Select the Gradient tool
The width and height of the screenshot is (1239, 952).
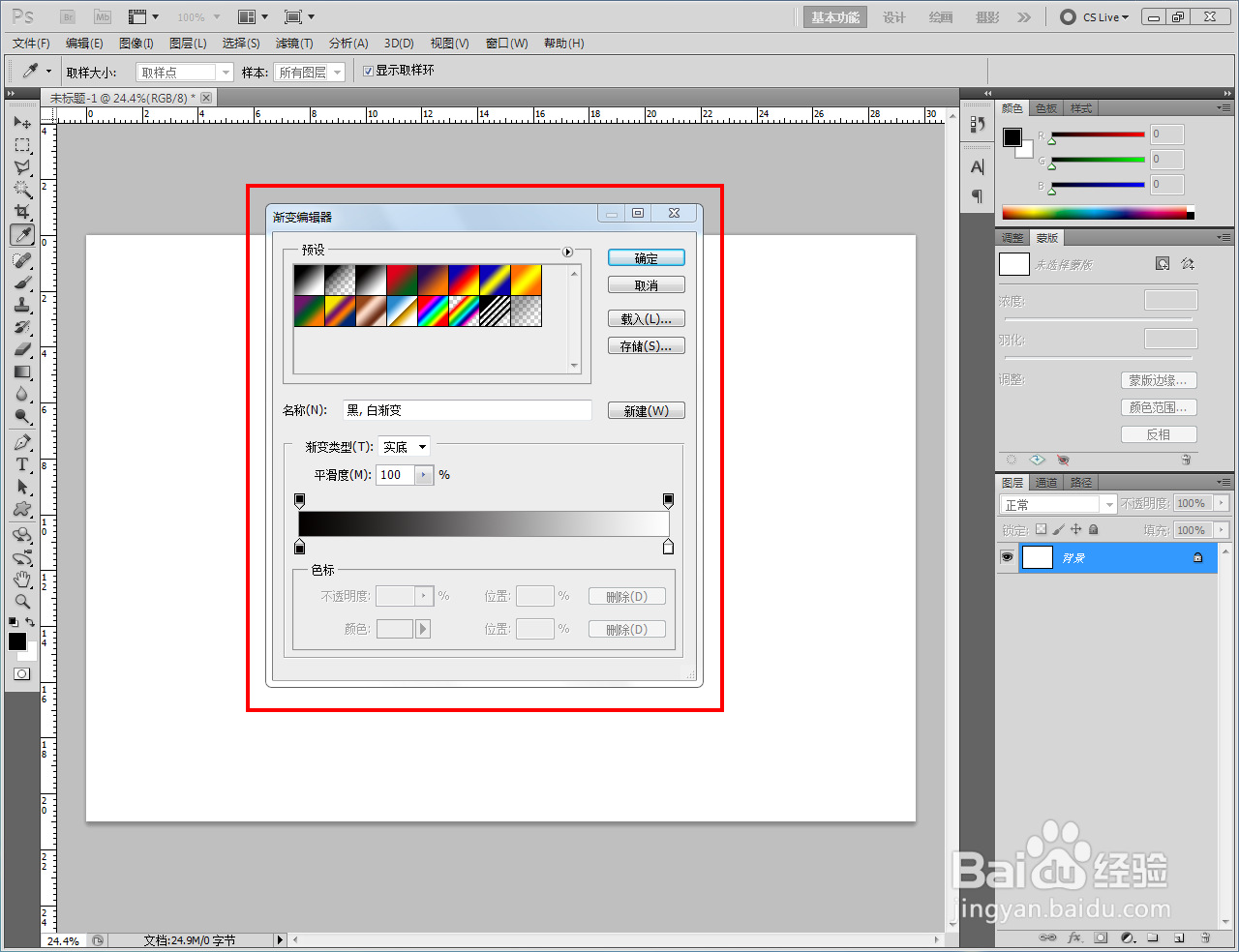point(22,372)
